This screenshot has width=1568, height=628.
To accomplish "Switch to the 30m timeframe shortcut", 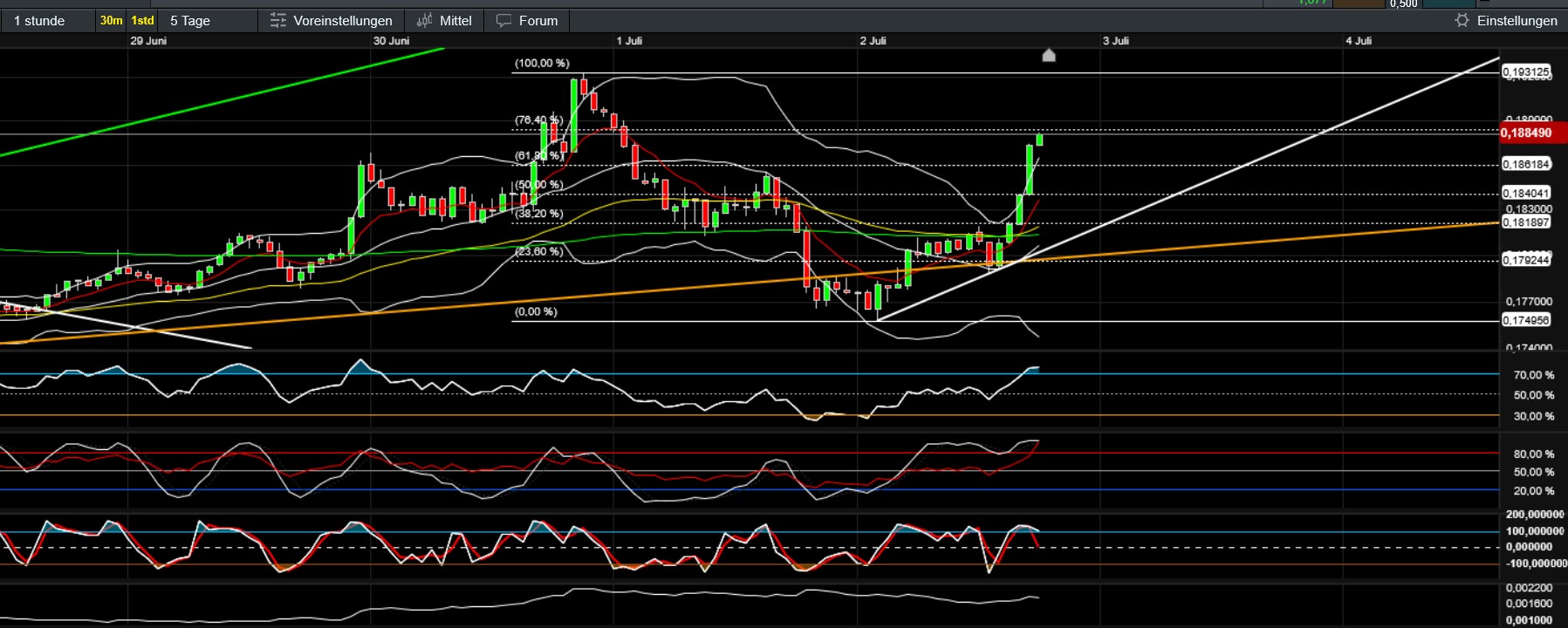I will [111, 20].
